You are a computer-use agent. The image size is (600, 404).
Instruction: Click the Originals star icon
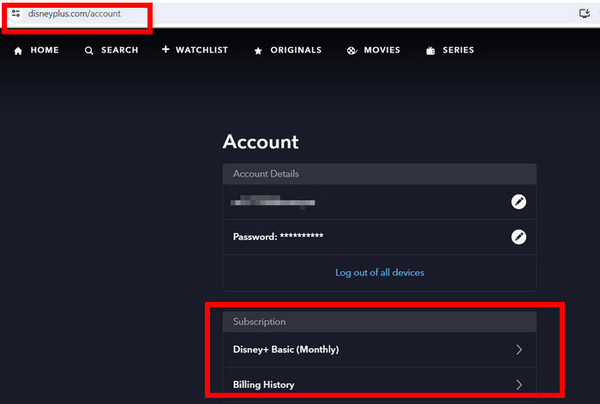(258, 51)
